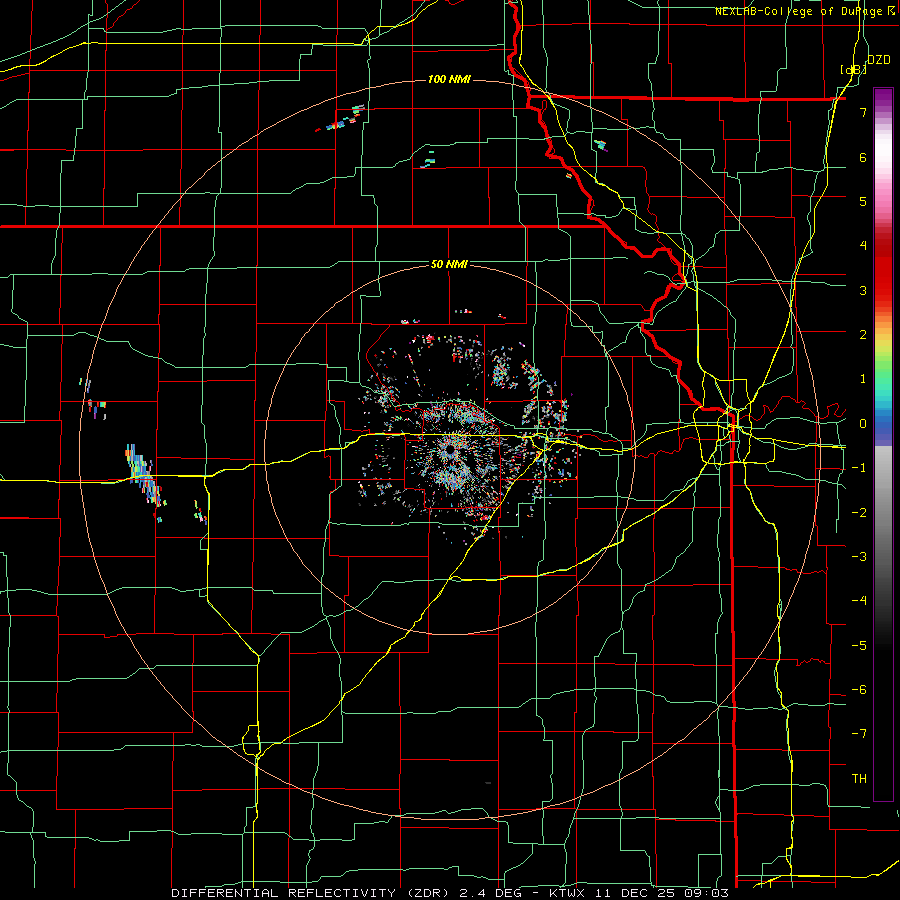
Task: Click the -1 value on the color scale
Action: (859, 468)
